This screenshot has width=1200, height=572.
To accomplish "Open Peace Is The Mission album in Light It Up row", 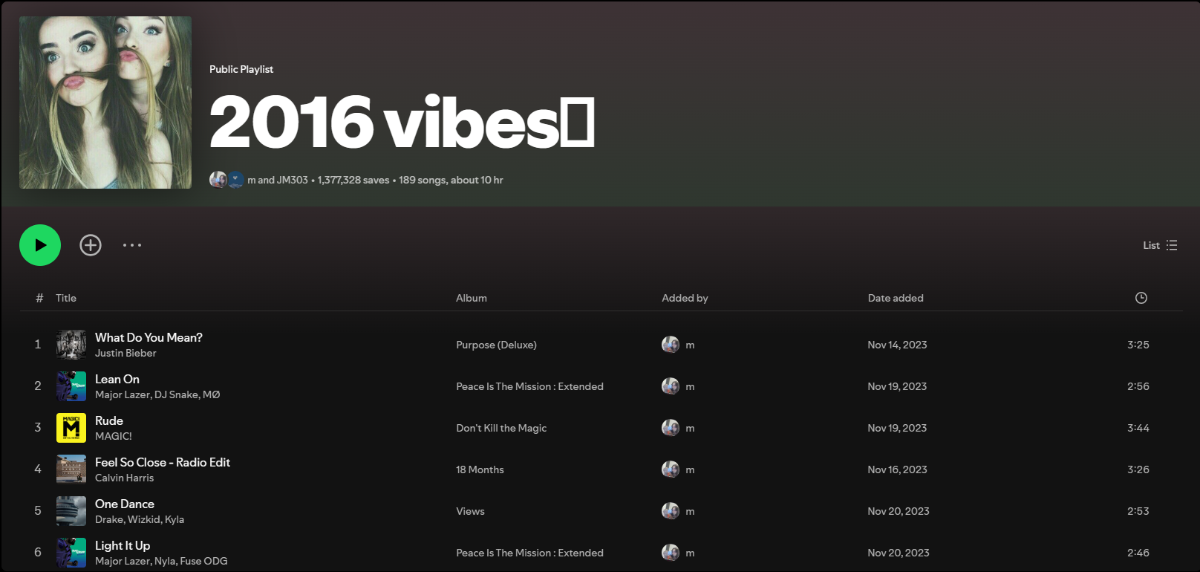I will click(x=530, y=553).
